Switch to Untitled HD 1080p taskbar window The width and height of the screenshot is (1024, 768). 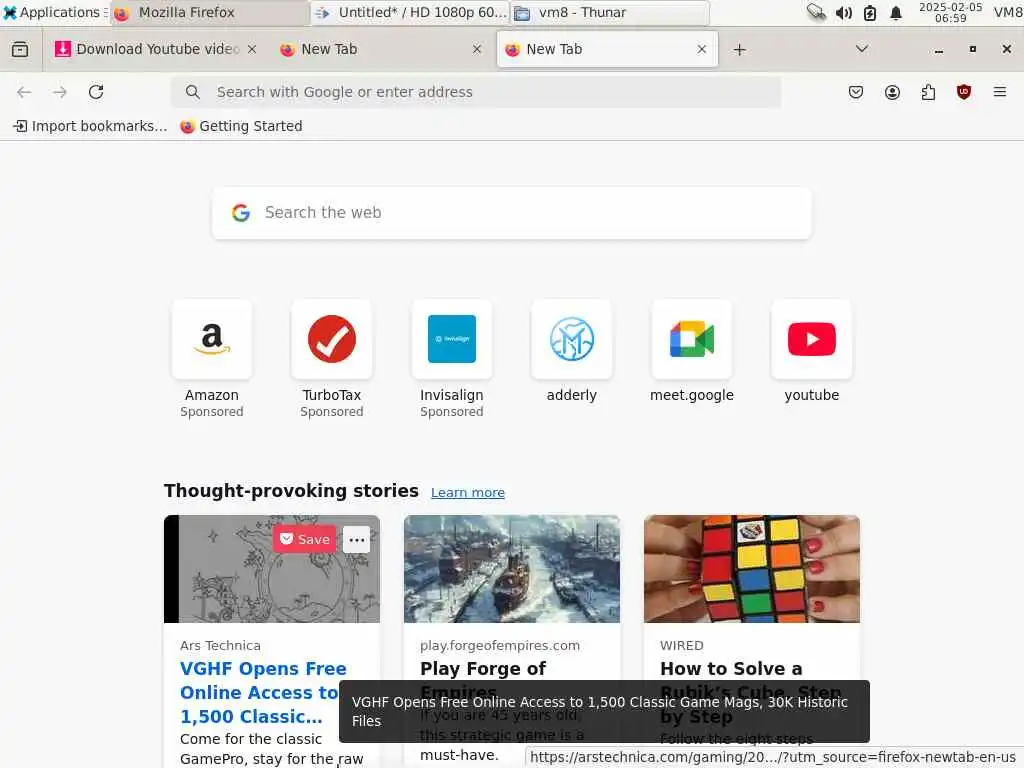coord(409,12)
